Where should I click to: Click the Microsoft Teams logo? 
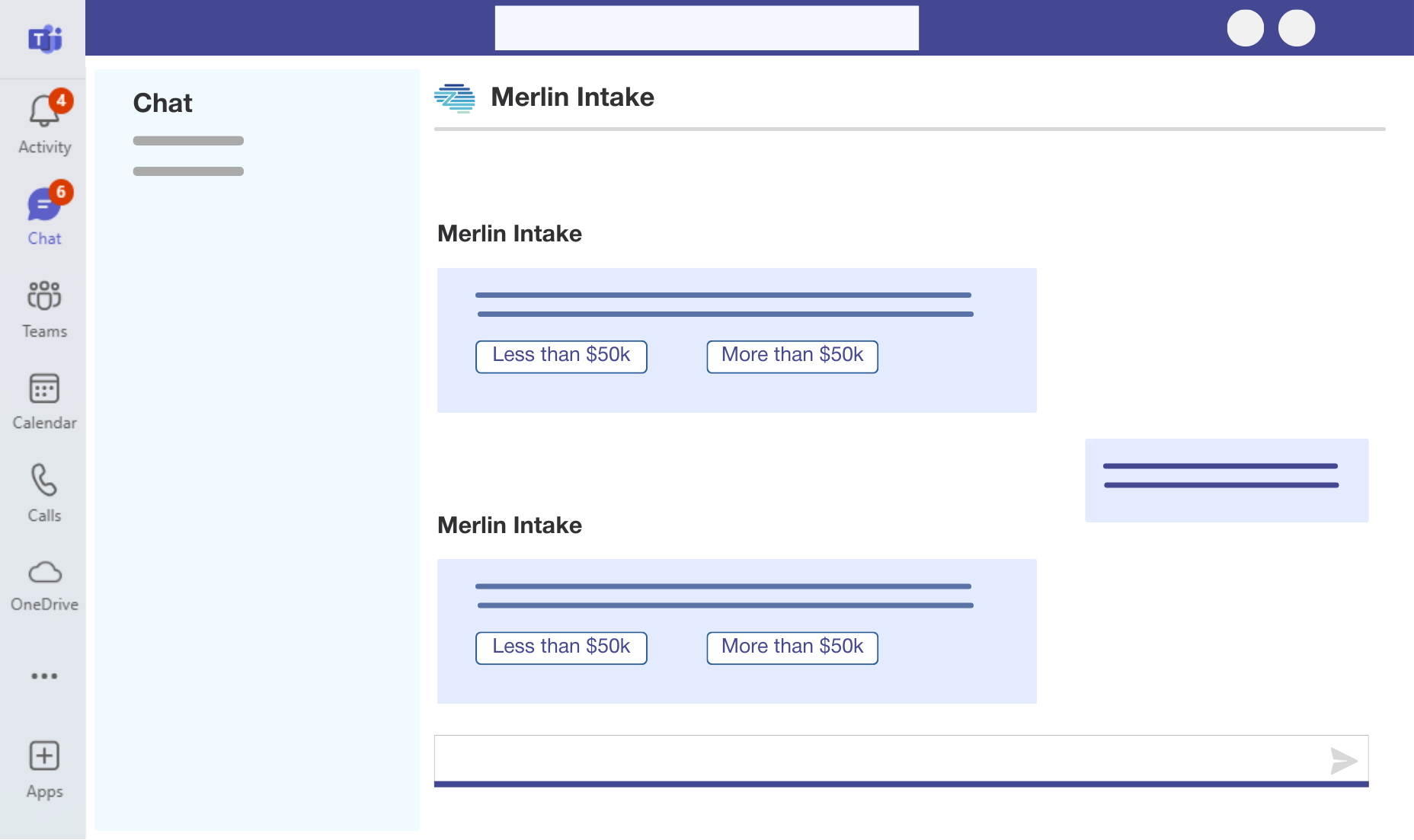coord(45,38)
